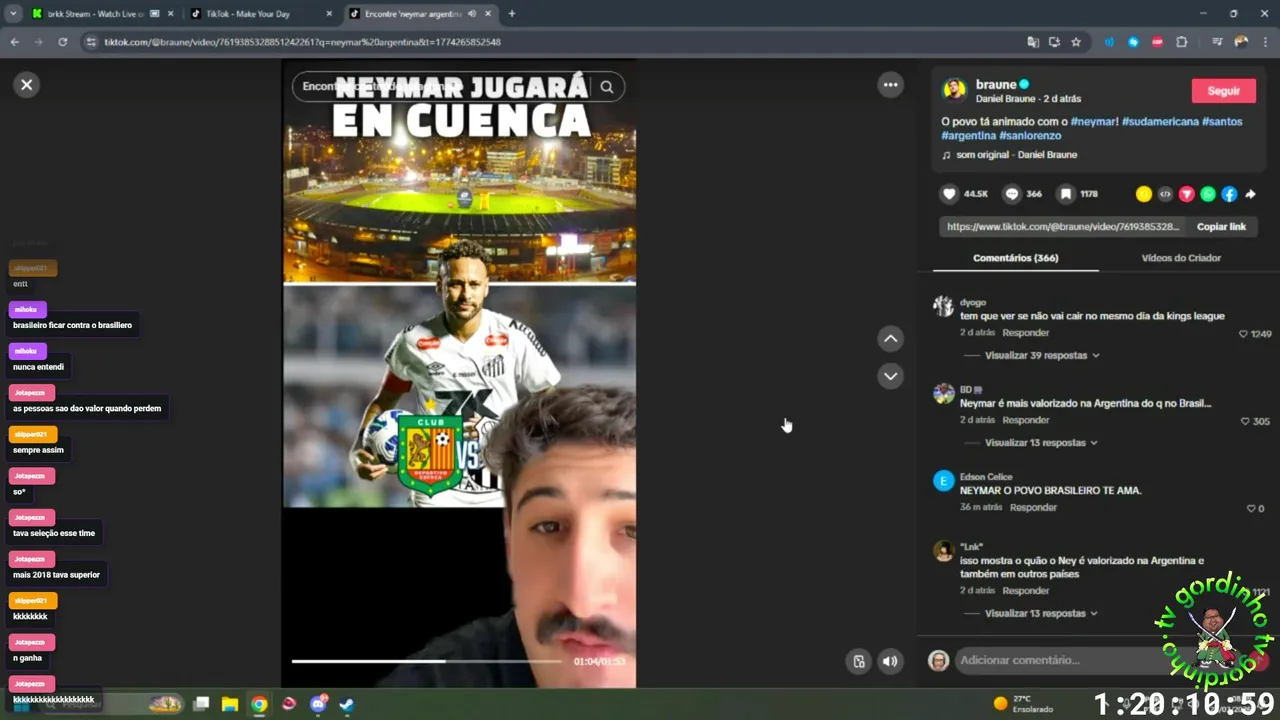Click the yellow repost icon
The image size is (1280, 720).
1144,194
